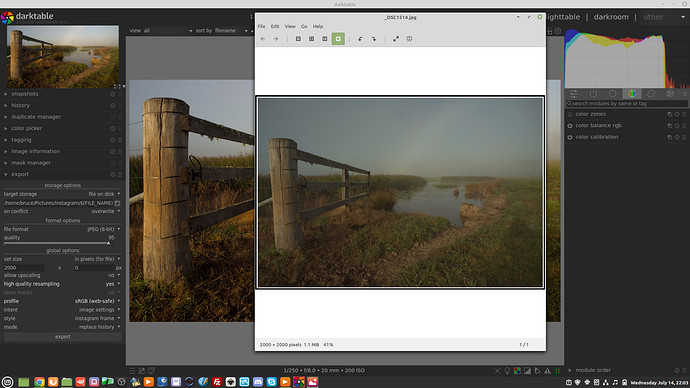Viewport: 690px width, 388px height.
Task: Open presets for color calibration module
Action: 684,137
